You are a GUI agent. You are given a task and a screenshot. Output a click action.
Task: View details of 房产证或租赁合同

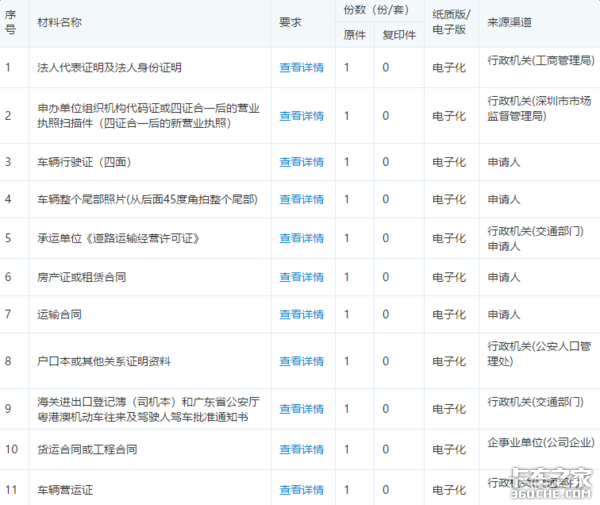[302, 277]
